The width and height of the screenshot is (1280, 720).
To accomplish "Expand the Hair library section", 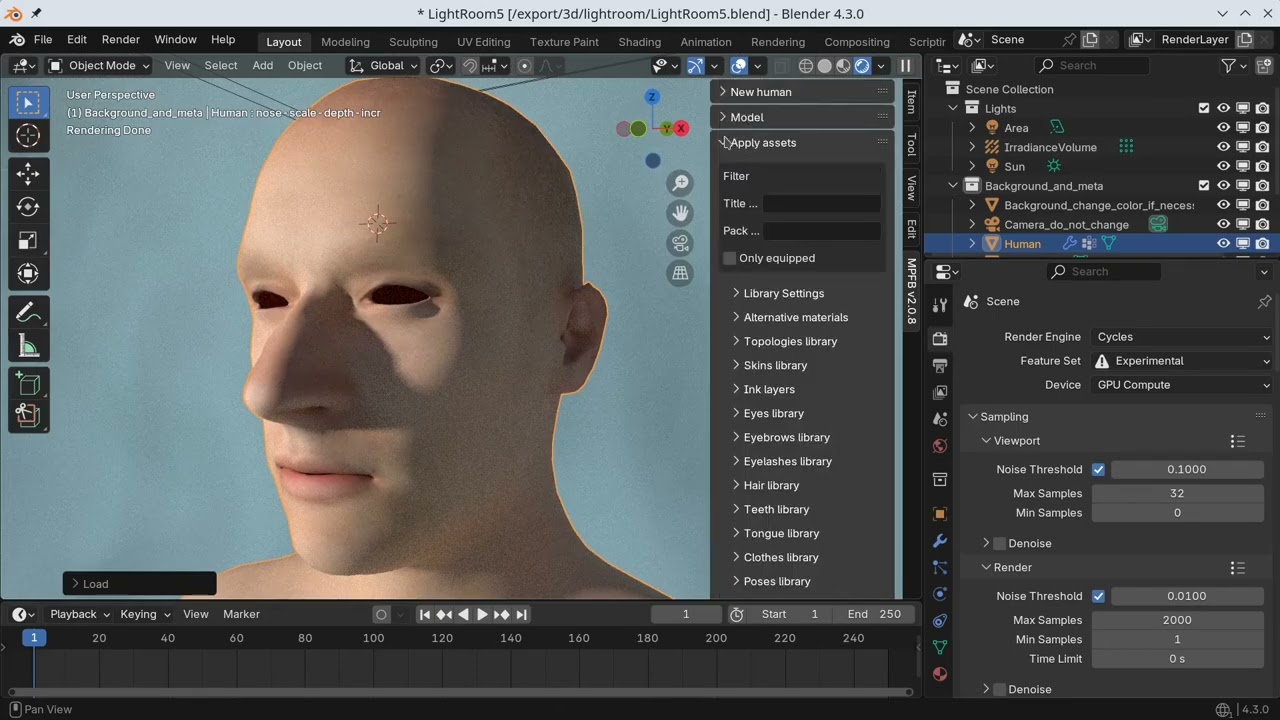I will pyautogui.click(x=771, y=485).
